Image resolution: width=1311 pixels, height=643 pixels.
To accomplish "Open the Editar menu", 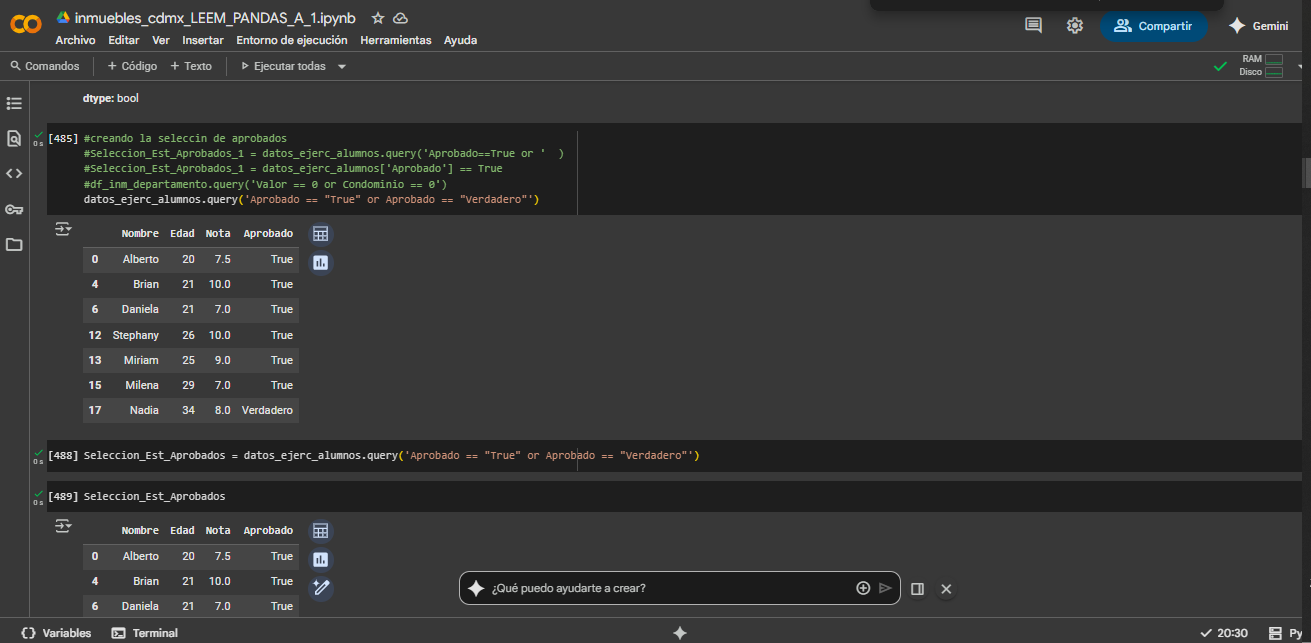I will coord(124,40).
